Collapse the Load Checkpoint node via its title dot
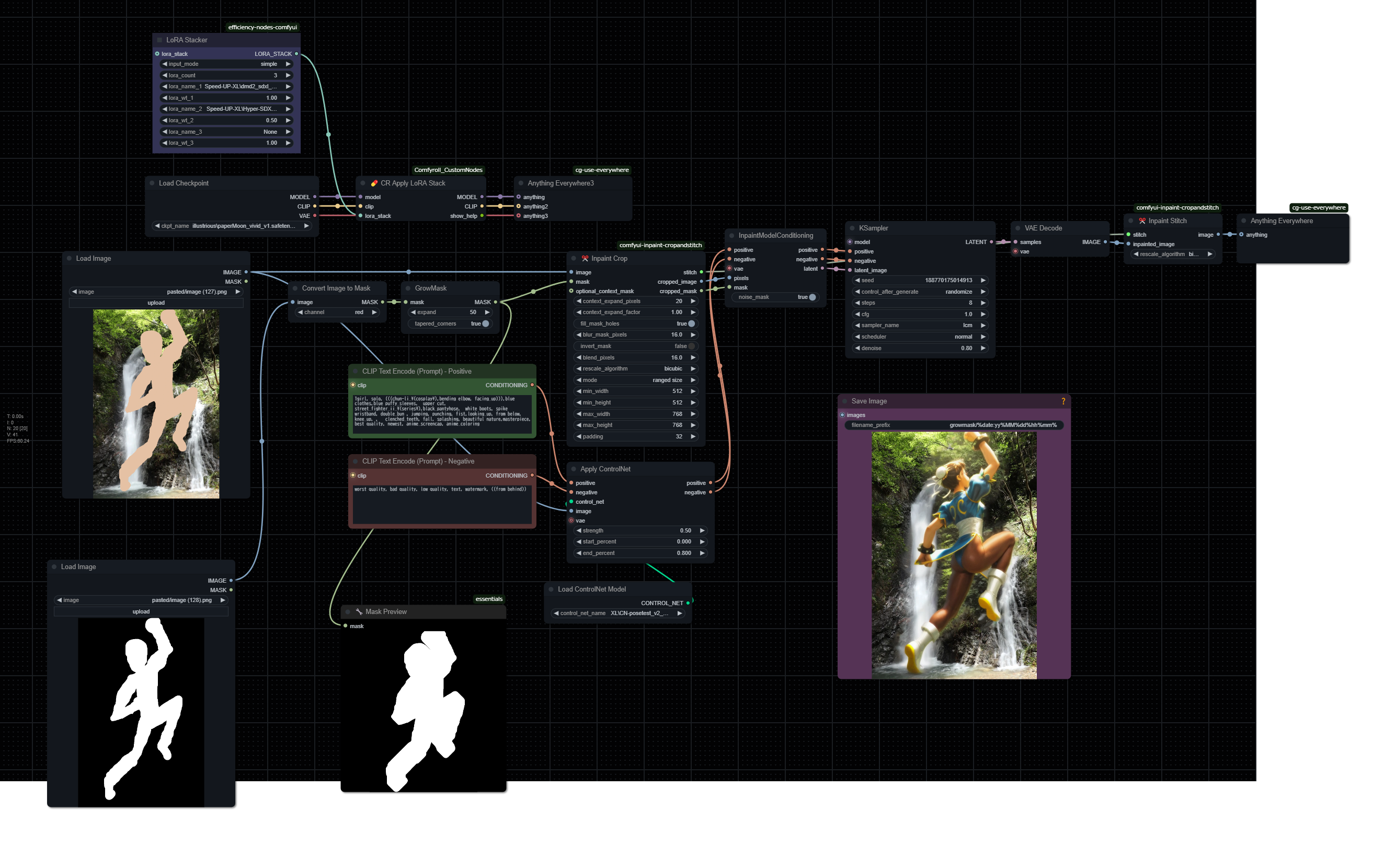This screenshot has height=868, width=1396. [152, 183]
